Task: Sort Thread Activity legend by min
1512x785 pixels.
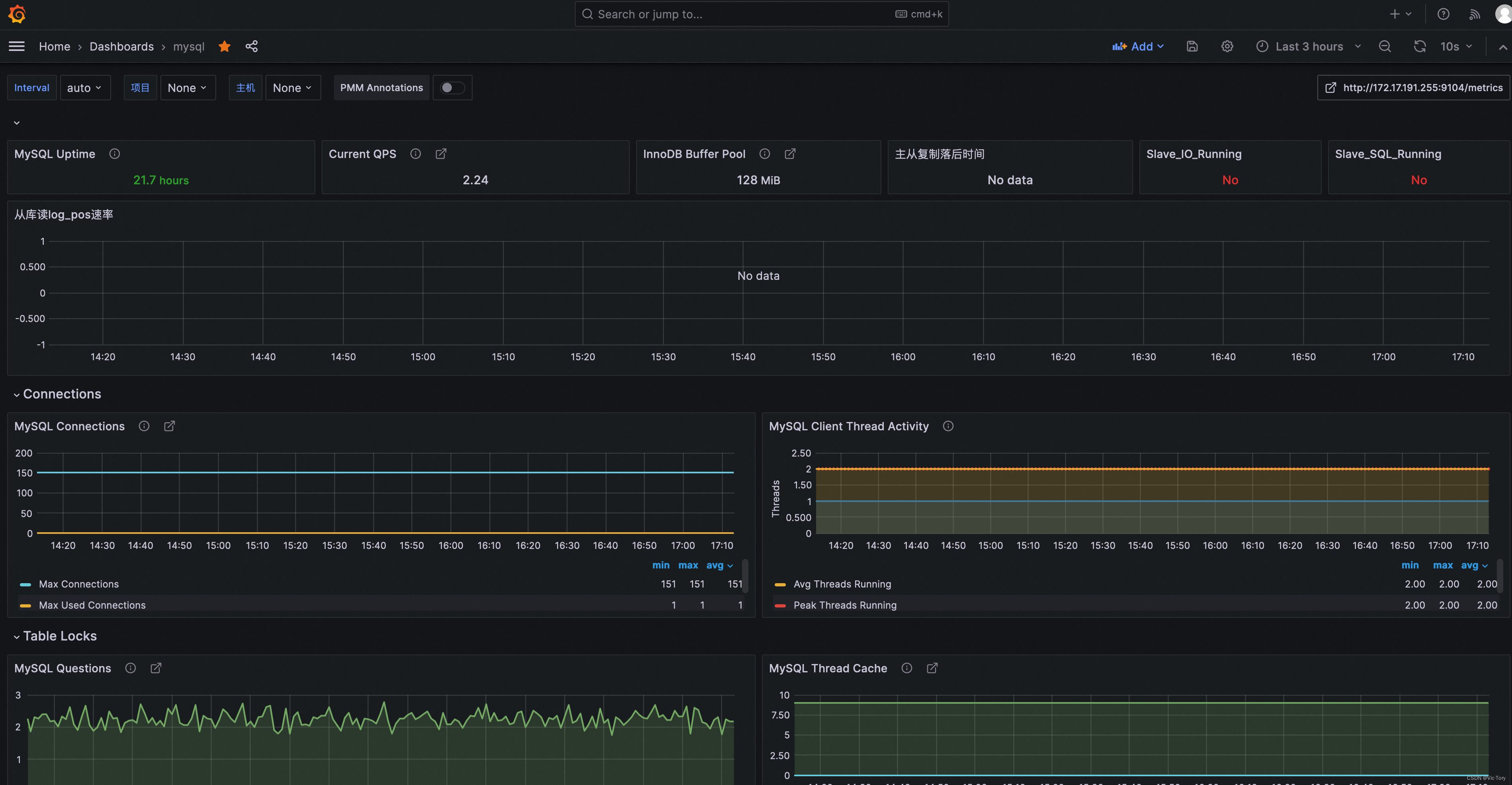Action: point(1410,565)
